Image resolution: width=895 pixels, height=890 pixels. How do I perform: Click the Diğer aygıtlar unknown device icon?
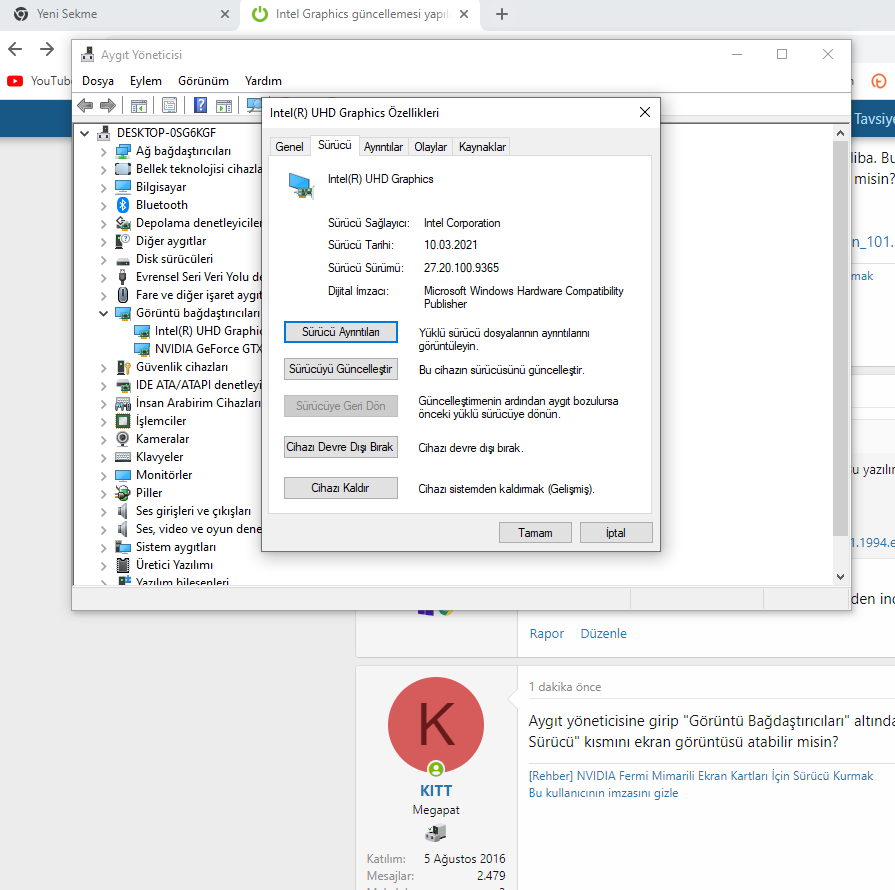pyautogui.click(x=123, y=241)
